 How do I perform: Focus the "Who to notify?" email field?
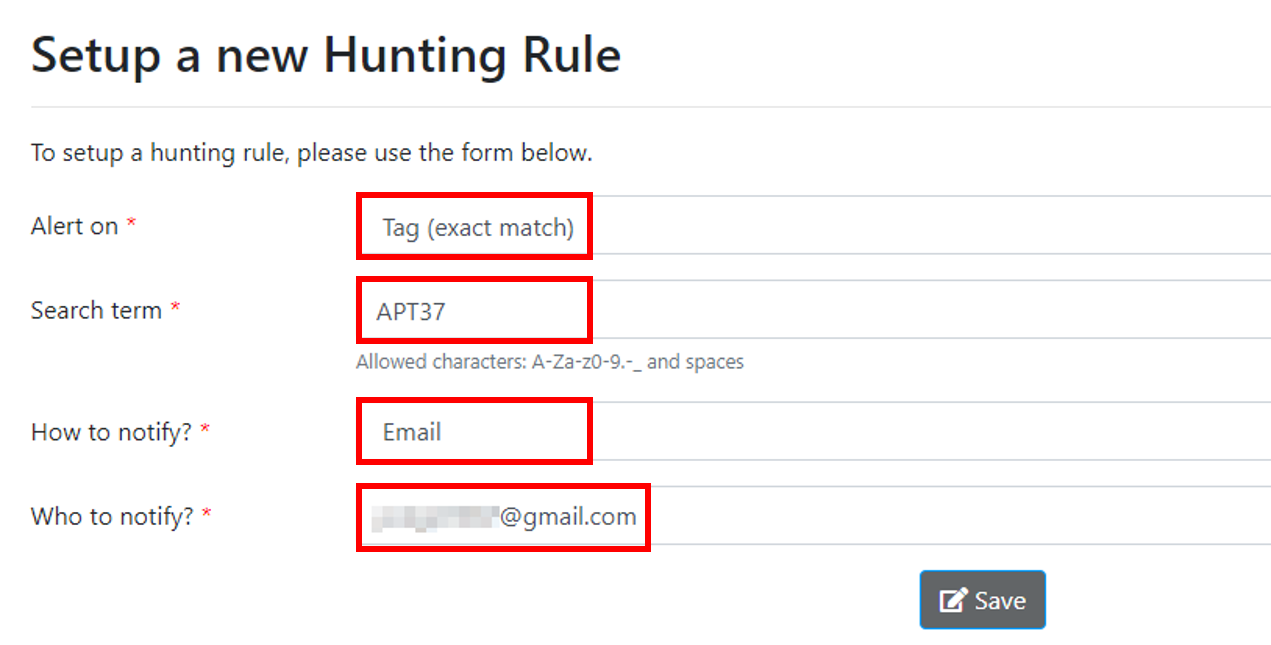503,516
